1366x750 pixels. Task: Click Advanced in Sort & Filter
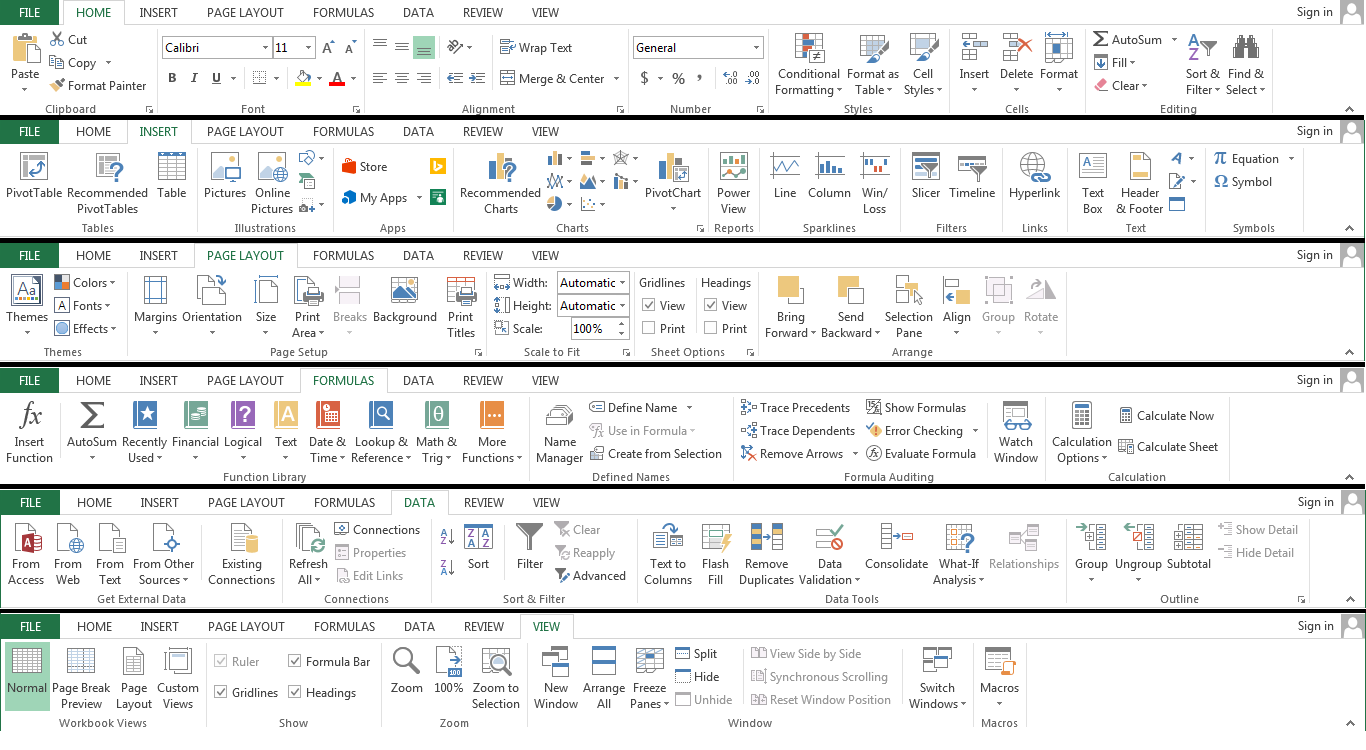(x=590, y=576)
